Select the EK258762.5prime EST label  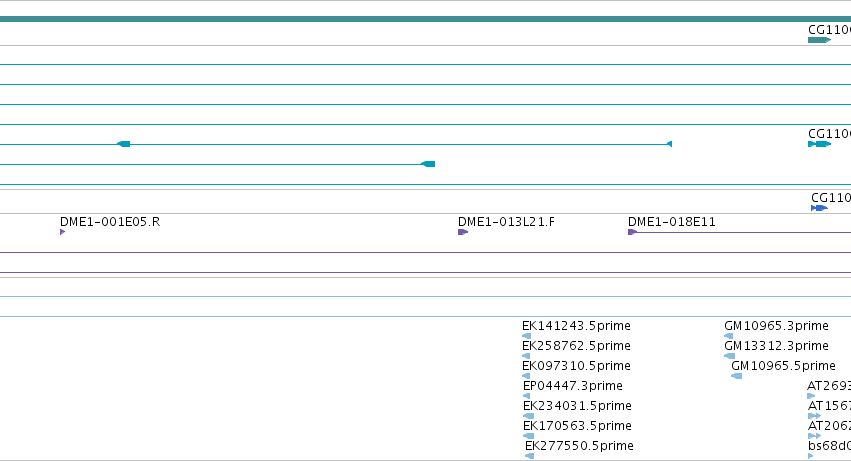576,346
